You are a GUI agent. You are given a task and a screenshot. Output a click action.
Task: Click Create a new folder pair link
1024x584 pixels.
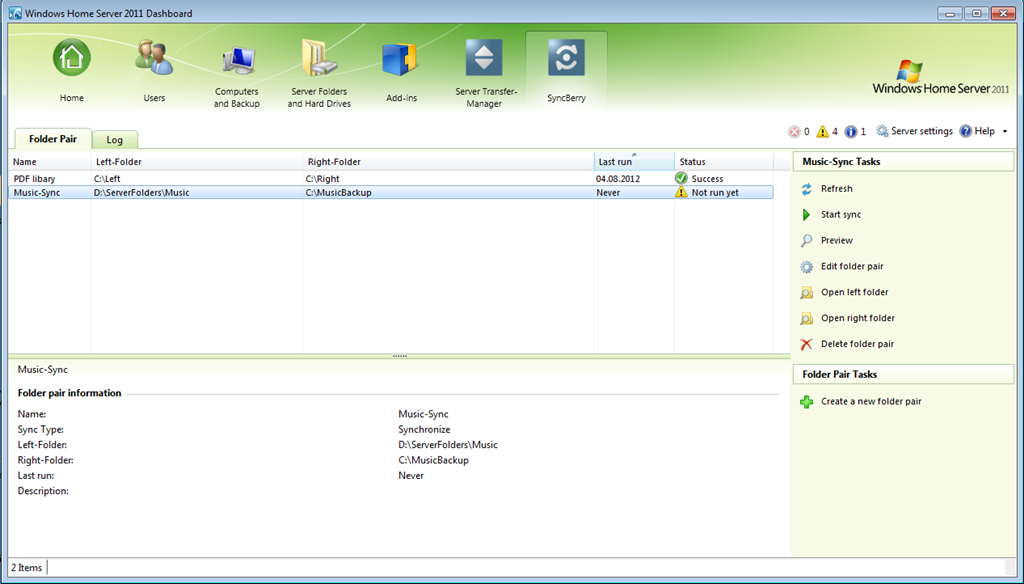coord(871,402)
